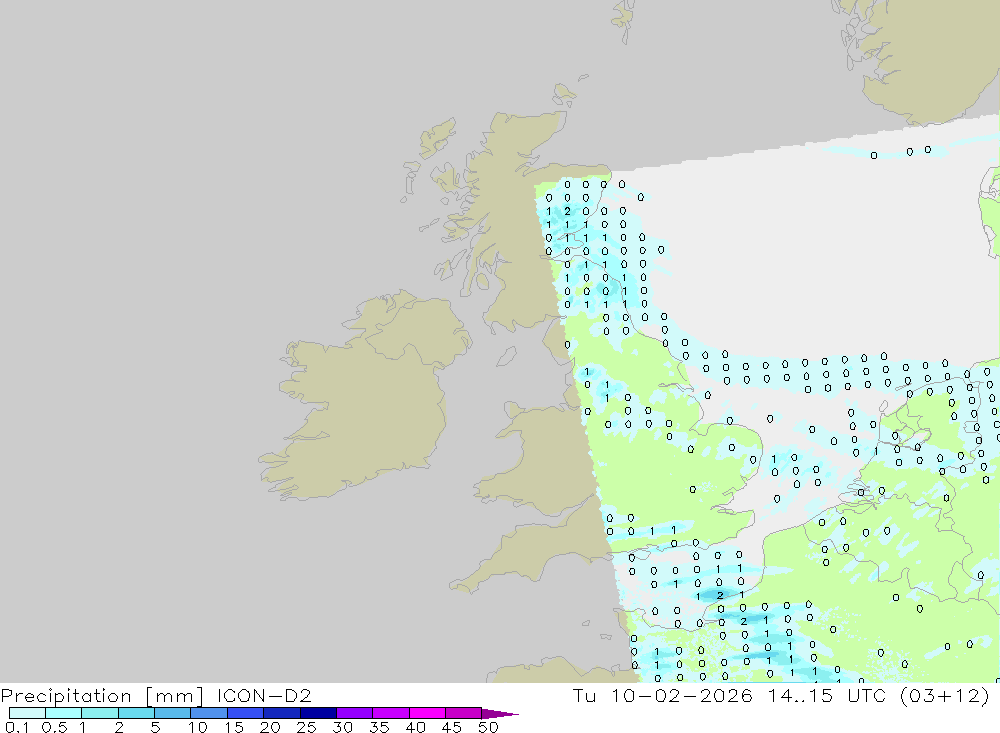Click the "50" value on the legend scale

coord(487,728)
